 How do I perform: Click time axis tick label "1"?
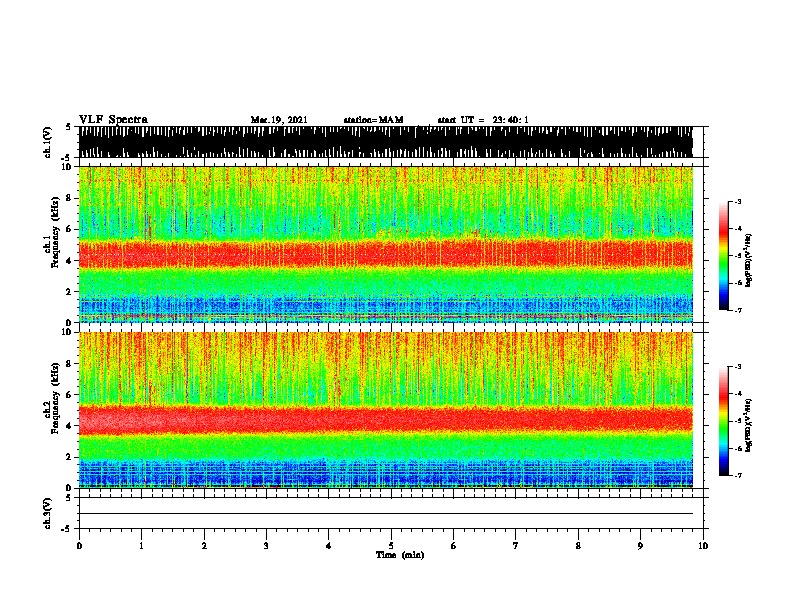(x=141, y=546)
